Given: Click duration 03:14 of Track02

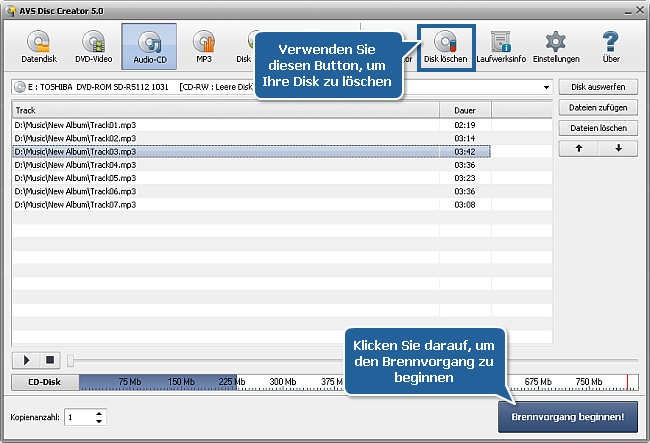Looking at the screenshot, I should [465, 138].
